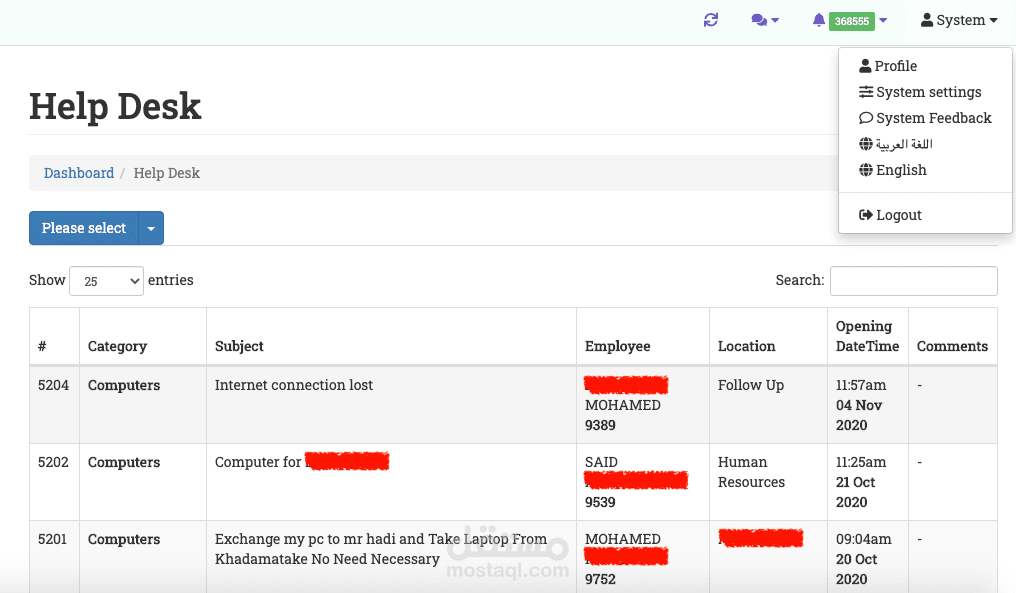Sort table by Opening DateTime header

tap(867, 336)
